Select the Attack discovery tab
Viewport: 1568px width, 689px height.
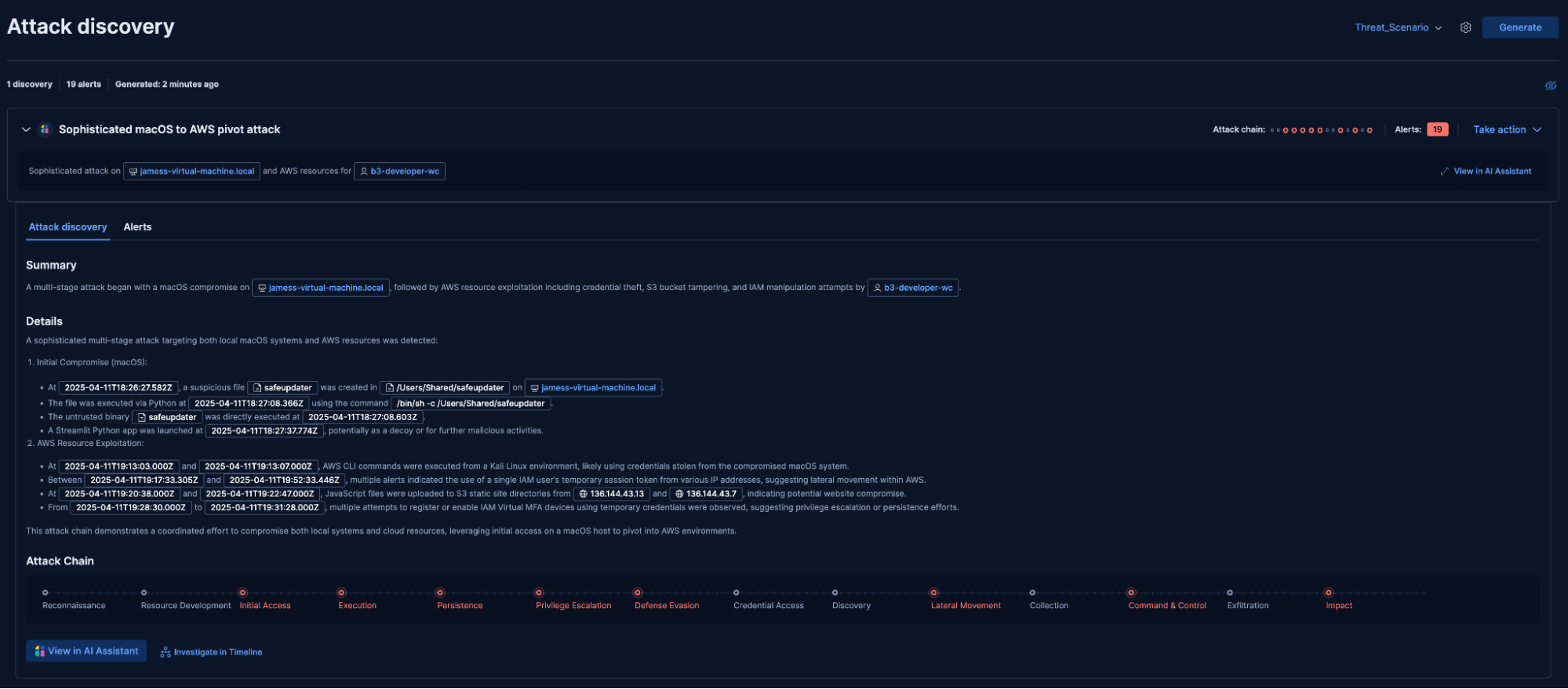(67, 227)
